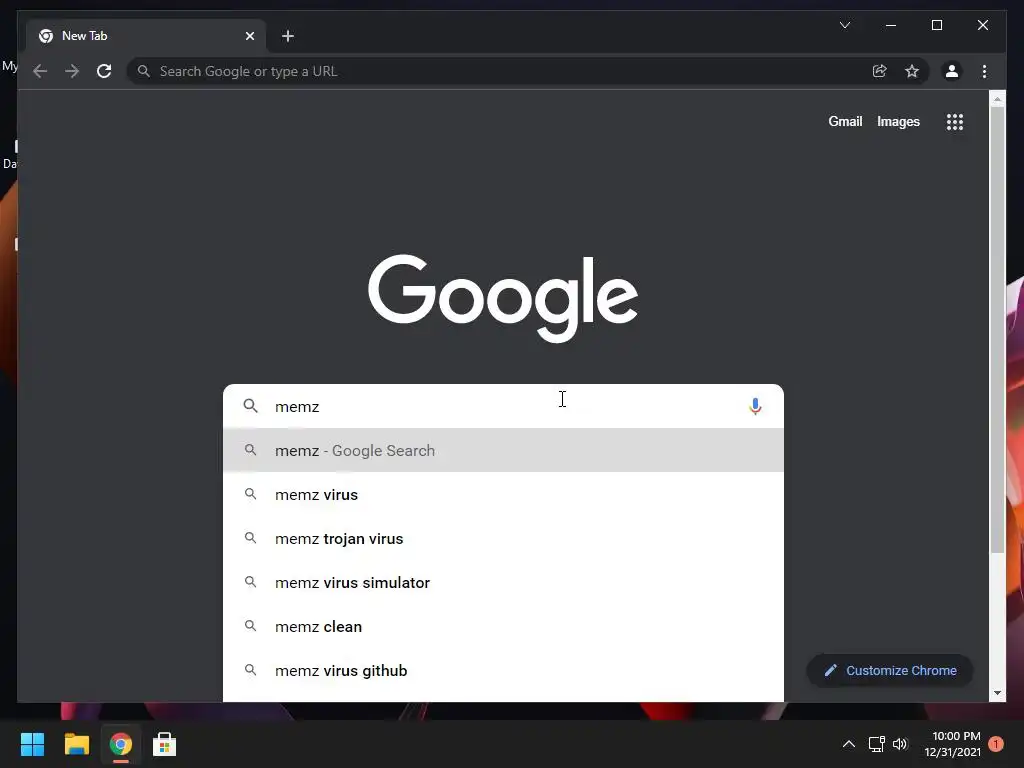Open the tab search dropdown arrow

(x=844, y=25)
